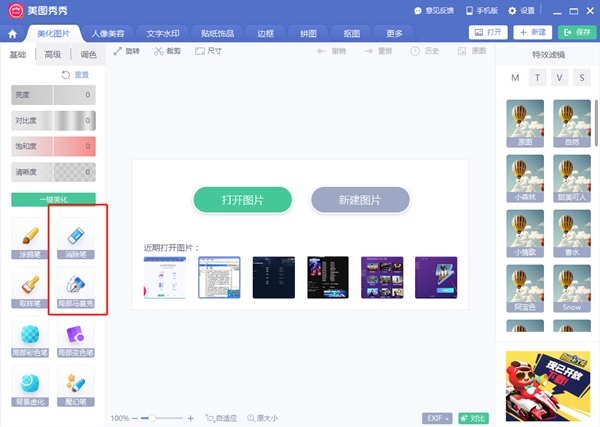Open the 贴纸饰品 tab
Viewport: 600px width, 427px height.
217,34
